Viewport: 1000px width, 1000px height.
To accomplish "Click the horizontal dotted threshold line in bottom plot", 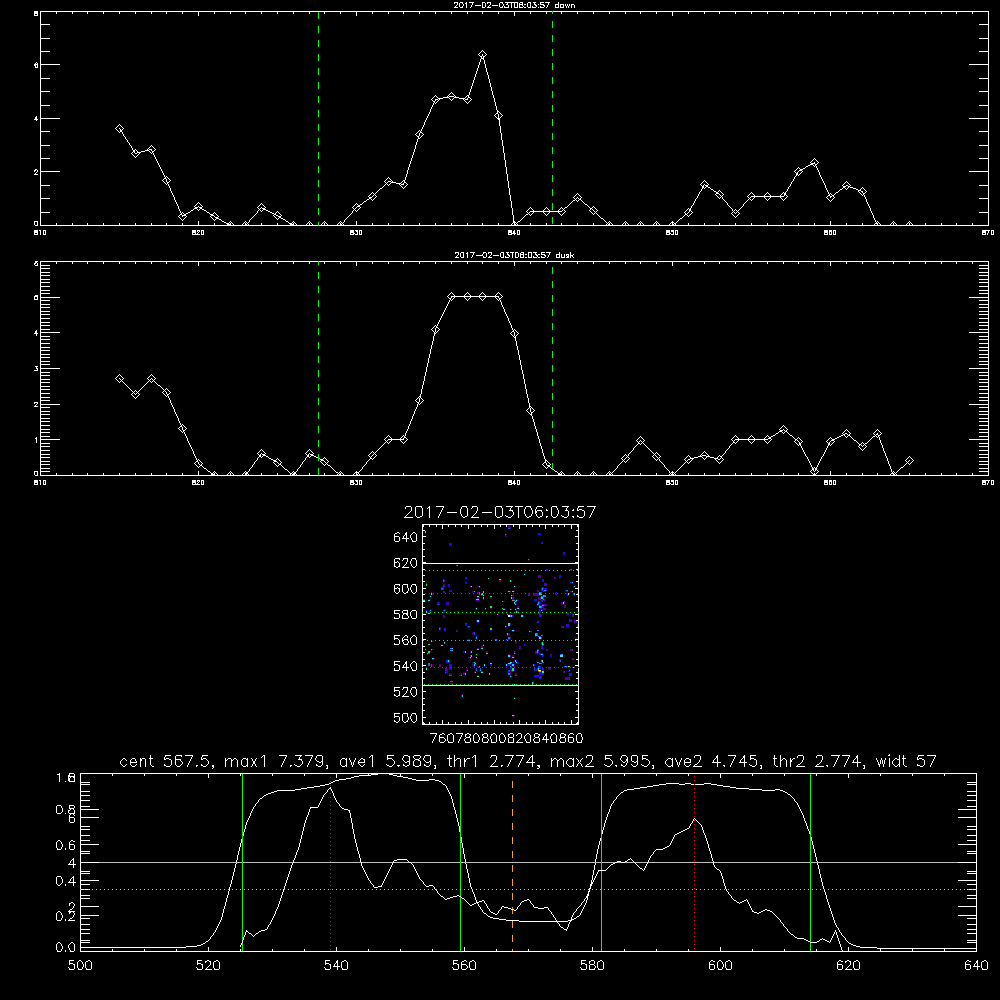I will click(x=528, y=889).
